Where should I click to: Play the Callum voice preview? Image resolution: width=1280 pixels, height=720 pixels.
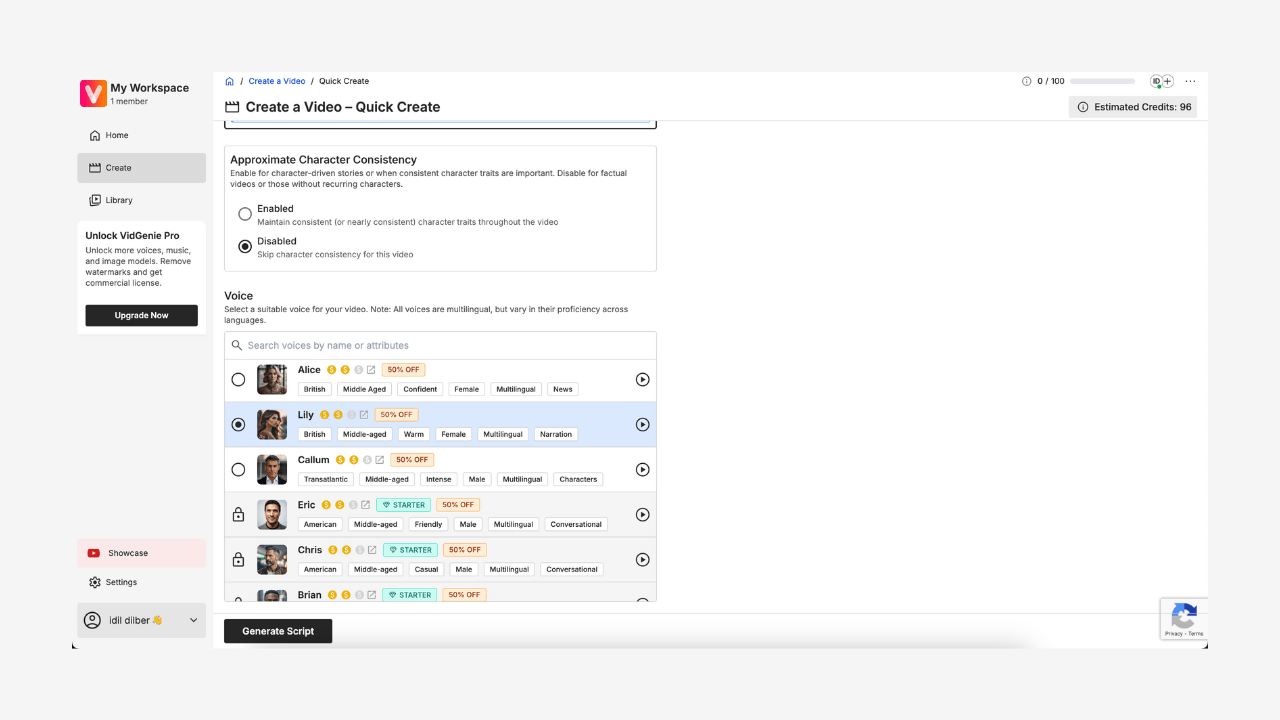[643, 469]
